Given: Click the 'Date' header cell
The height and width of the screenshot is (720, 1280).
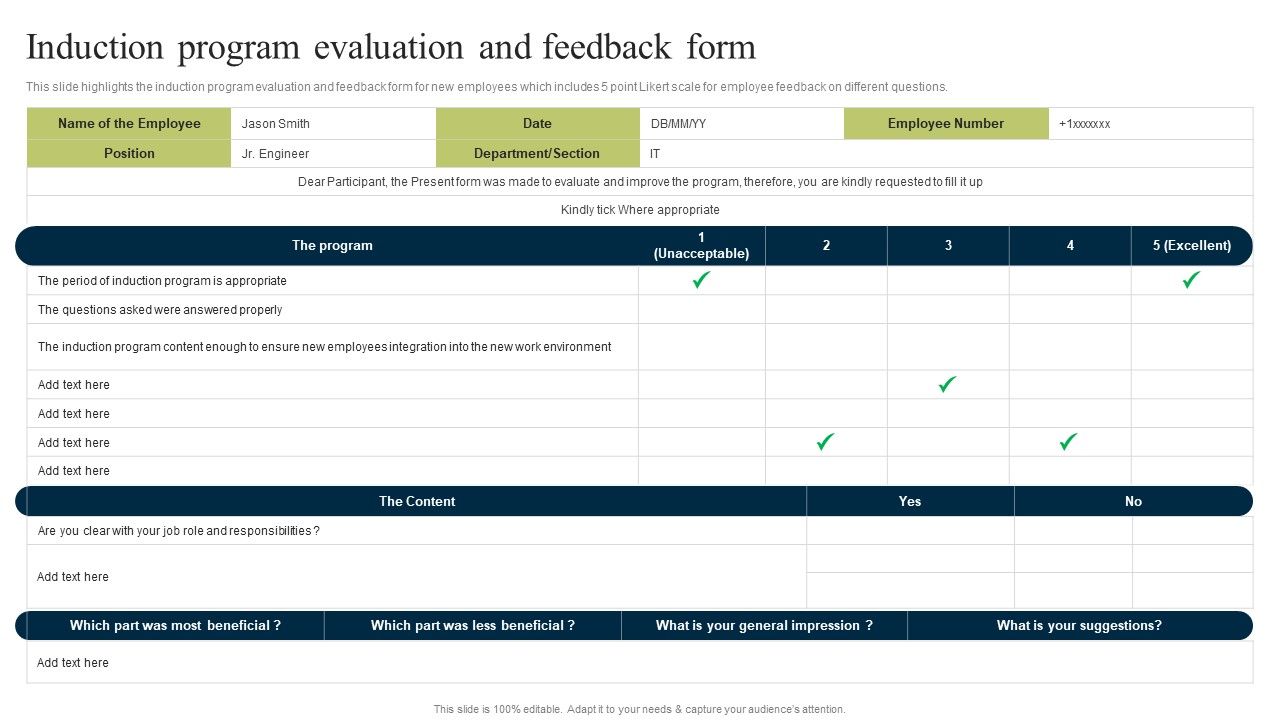Looking at the screenshot, I should 537,124.
